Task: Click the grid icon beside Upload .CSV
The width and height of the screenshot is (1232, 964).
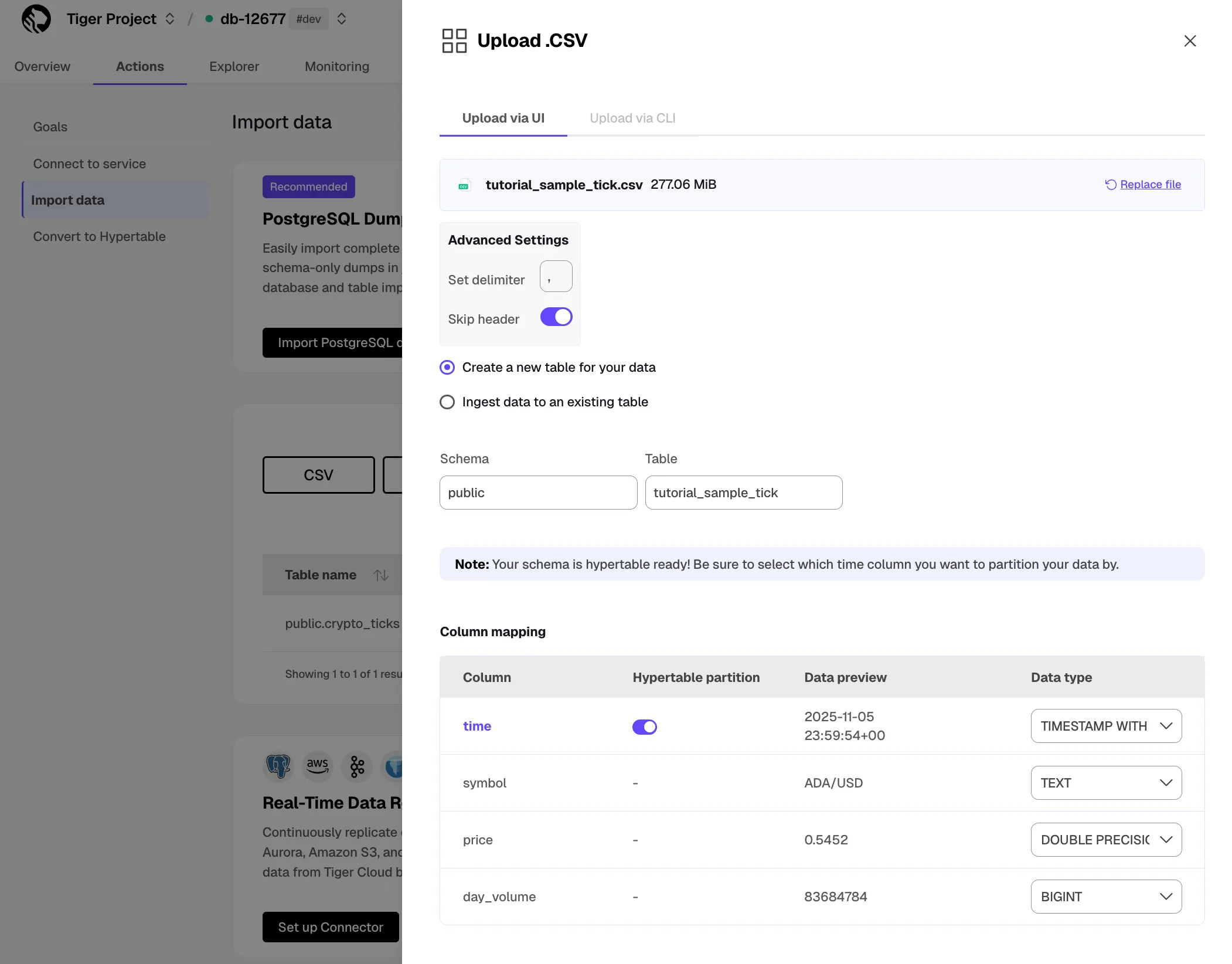Action: 454,40
